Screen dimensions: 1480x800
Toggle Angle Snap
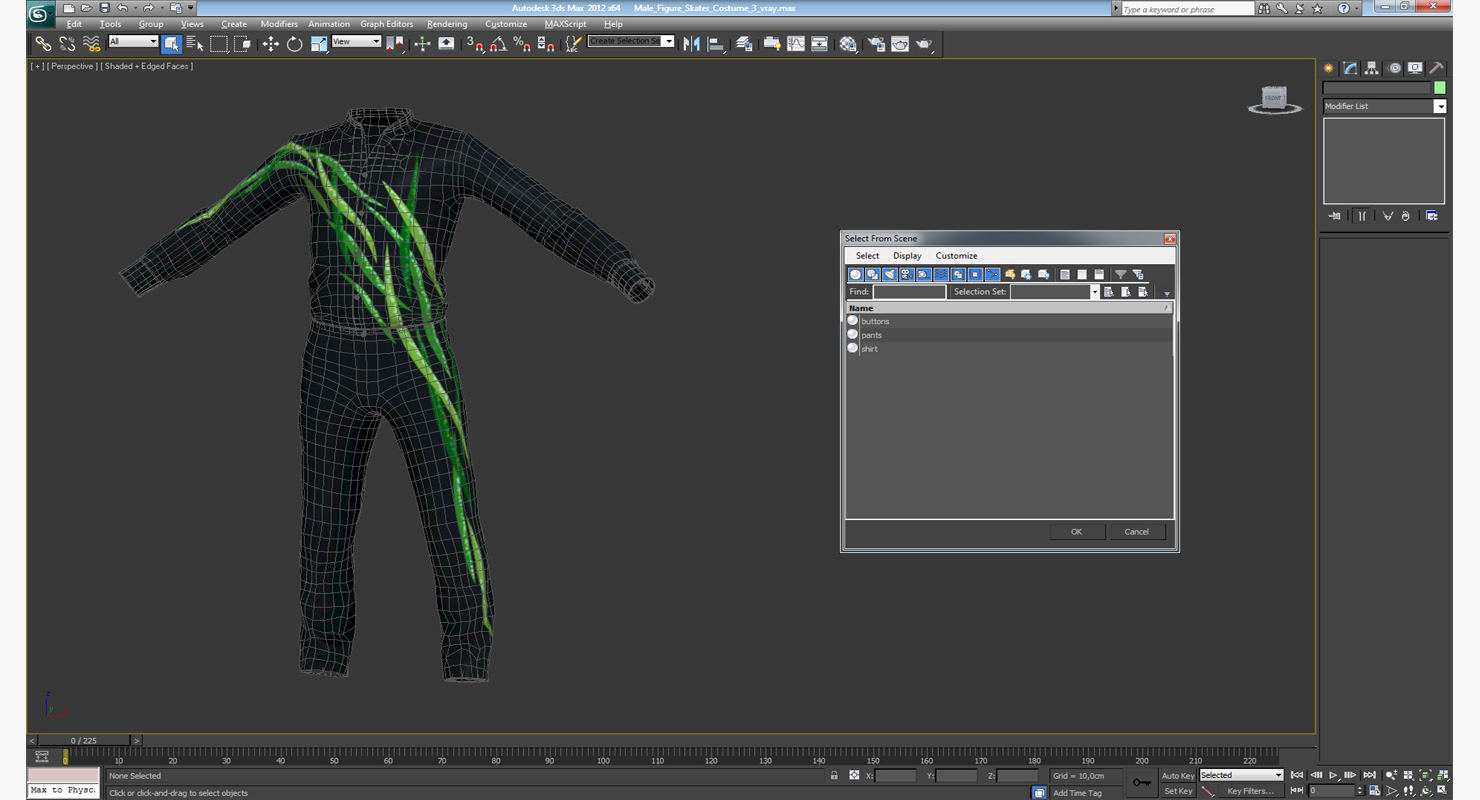click(498, 44)
